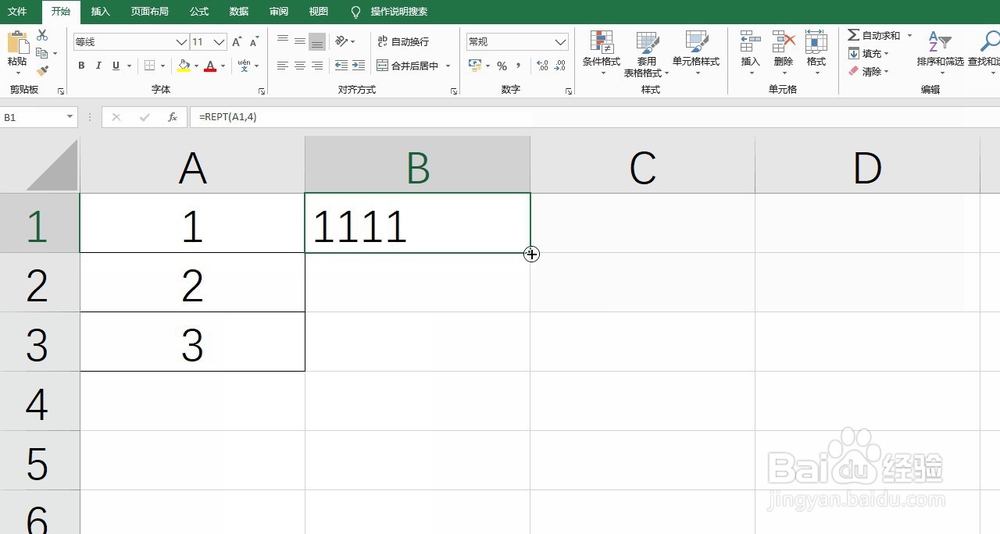Image resolution: width=1000 pixels, height=534 pixels.
Task: Click the Delete cells (删除) icon
Action: [x=783, y=42]
